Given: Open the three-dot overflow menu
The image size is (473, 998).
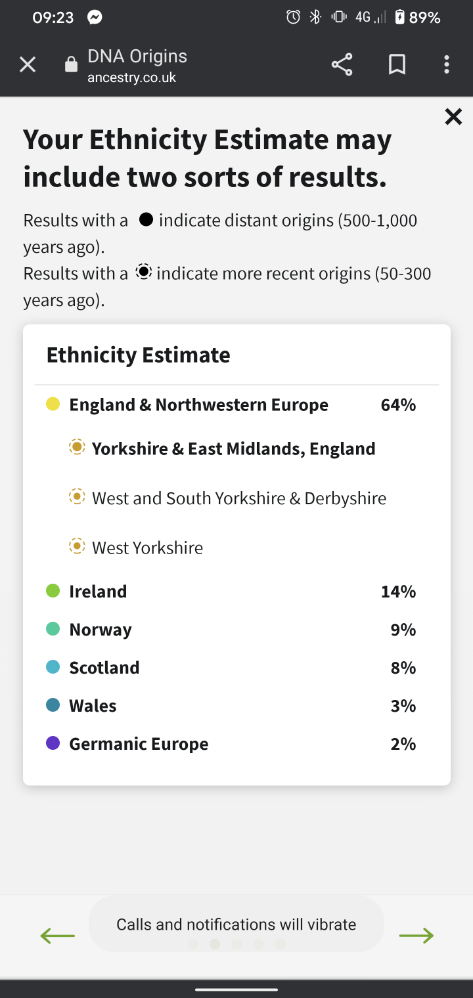Looking at the screenshot, I should coord(447,64).
